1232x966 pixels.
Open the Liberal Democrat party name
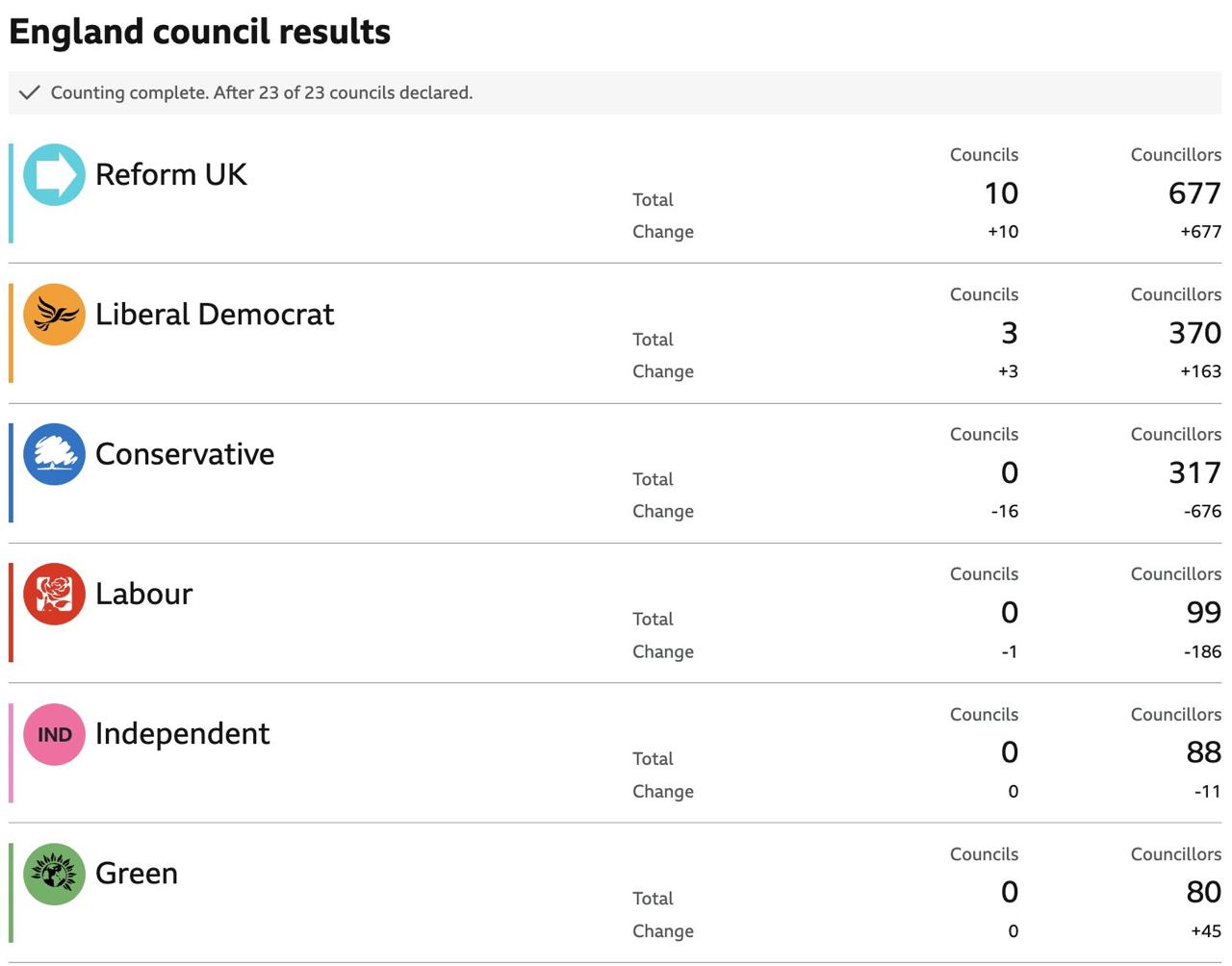tap(214, 314)
